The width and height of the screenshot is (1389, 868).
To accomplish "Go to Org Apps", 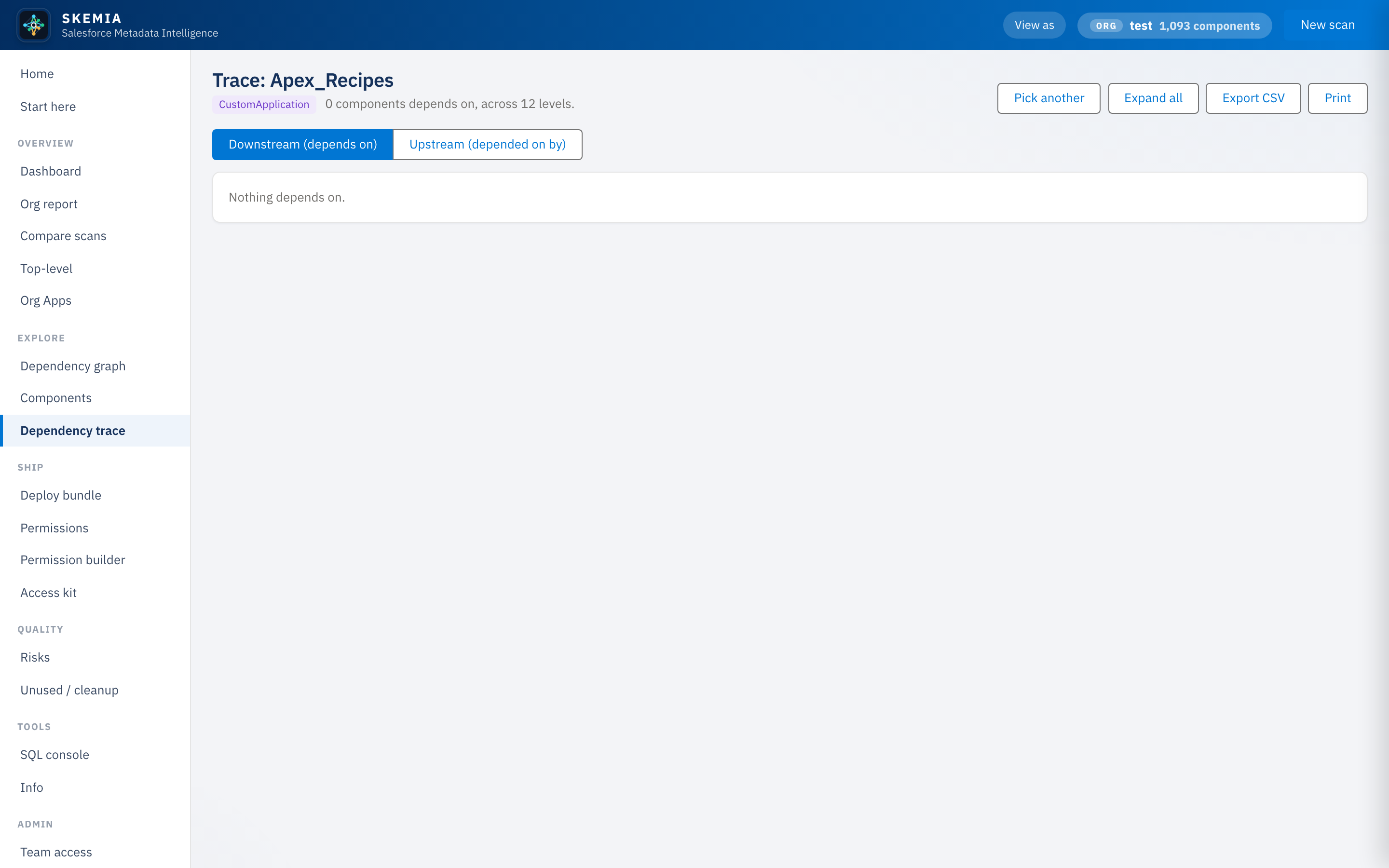I will (95, 301).
